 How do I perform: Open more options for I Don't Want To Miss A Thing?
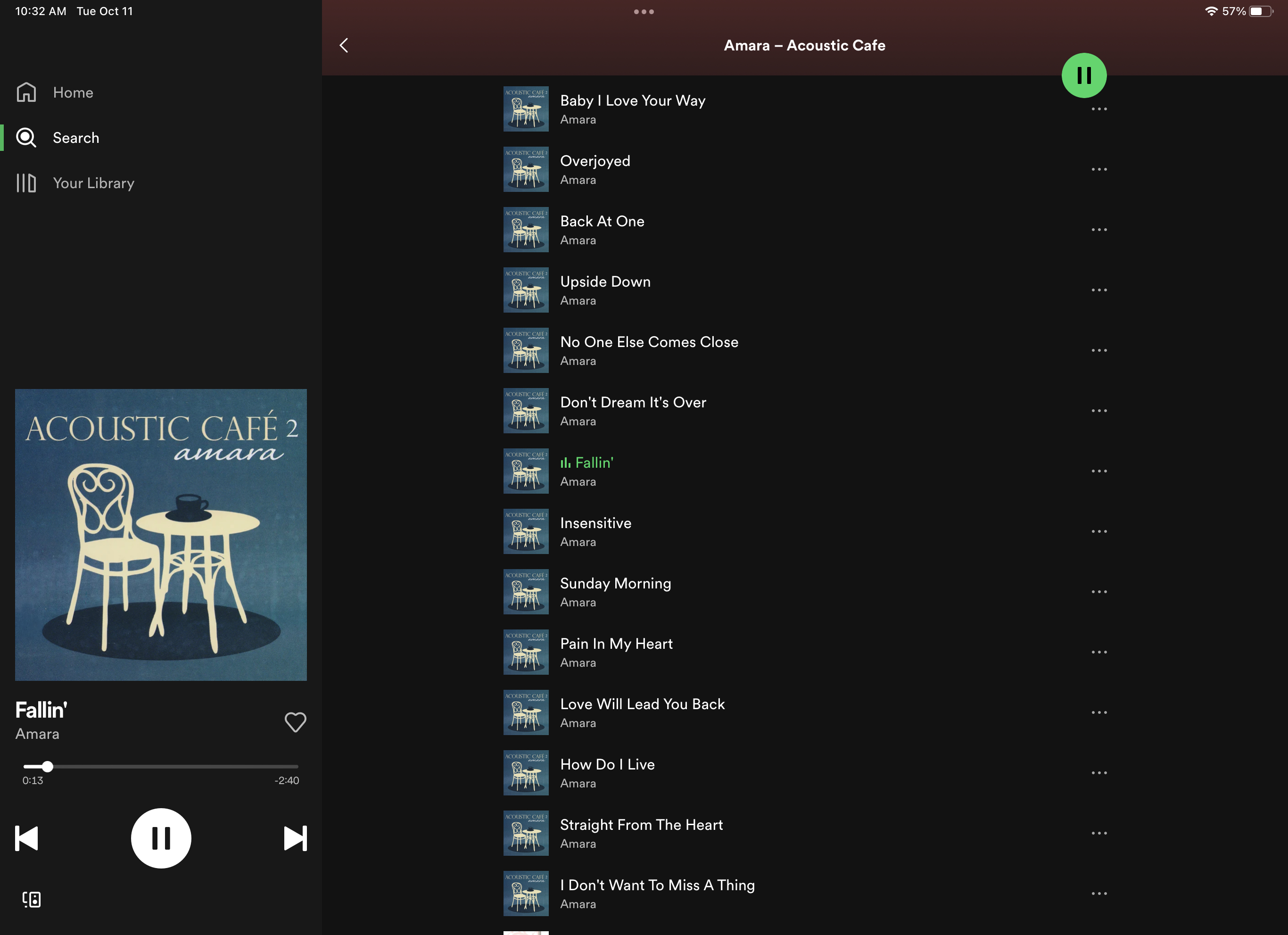(1099, 894)
